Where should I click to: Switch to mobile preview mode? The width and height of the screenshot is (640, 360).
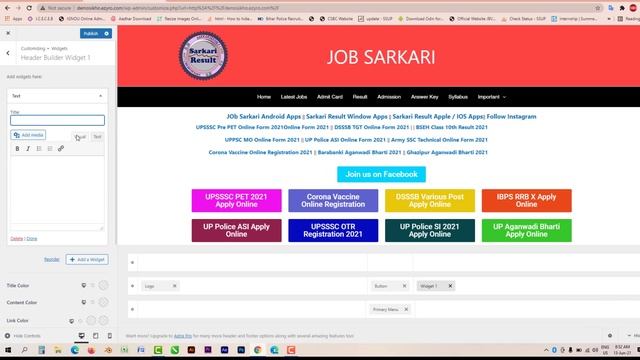pos(109,336)
